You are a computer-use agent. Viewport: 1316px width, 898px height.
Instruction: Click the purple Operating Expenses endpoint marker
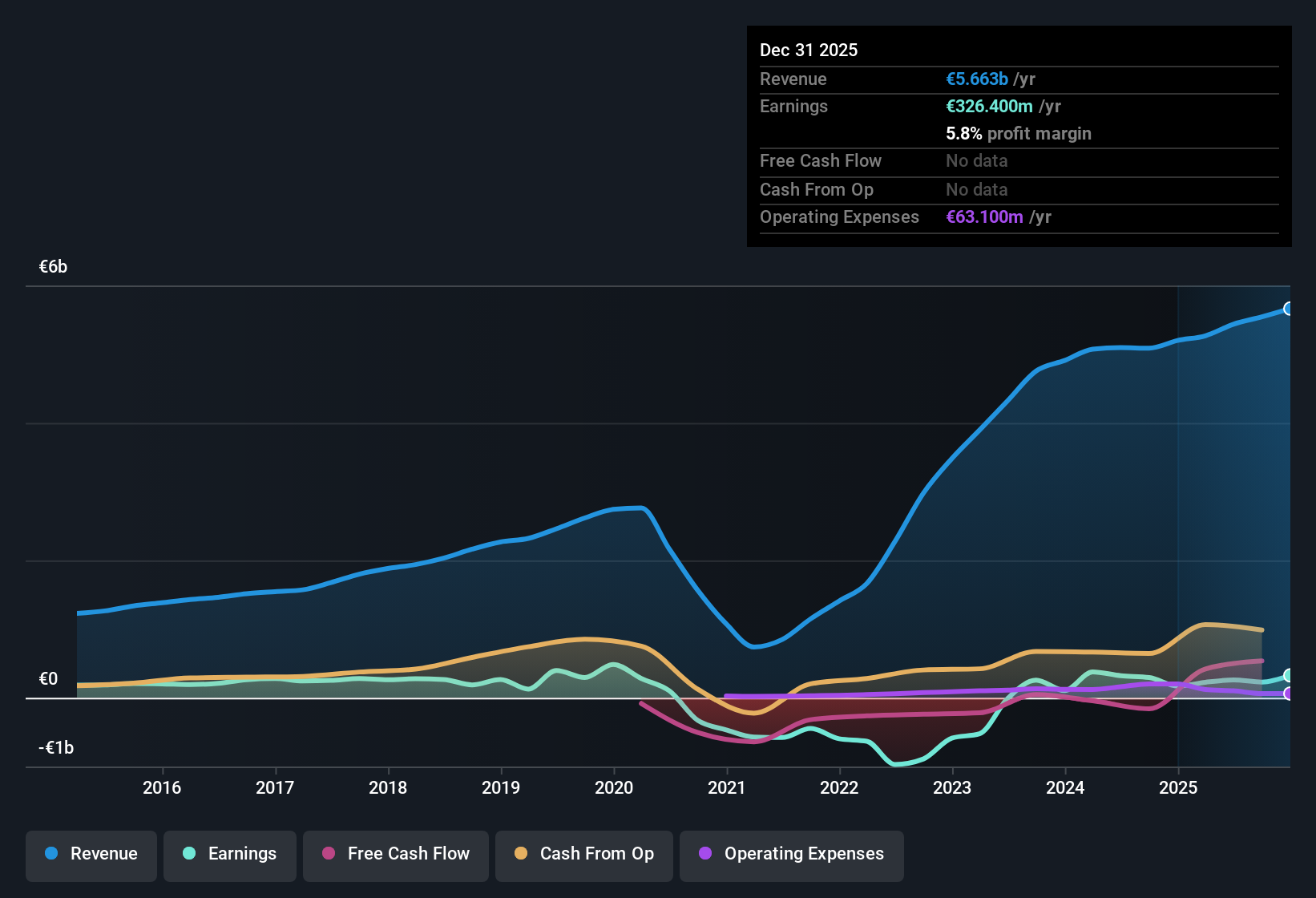[1288, 694]
